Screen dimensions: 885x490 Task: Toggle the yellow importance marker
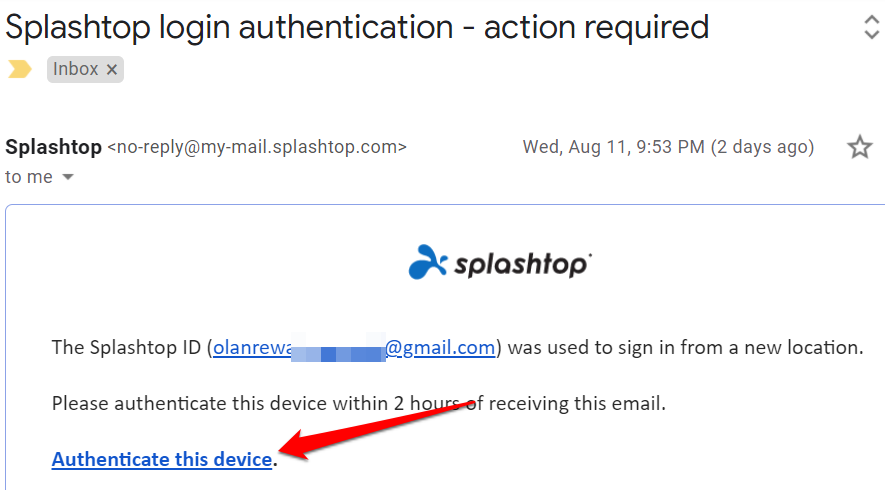point(20,69)
